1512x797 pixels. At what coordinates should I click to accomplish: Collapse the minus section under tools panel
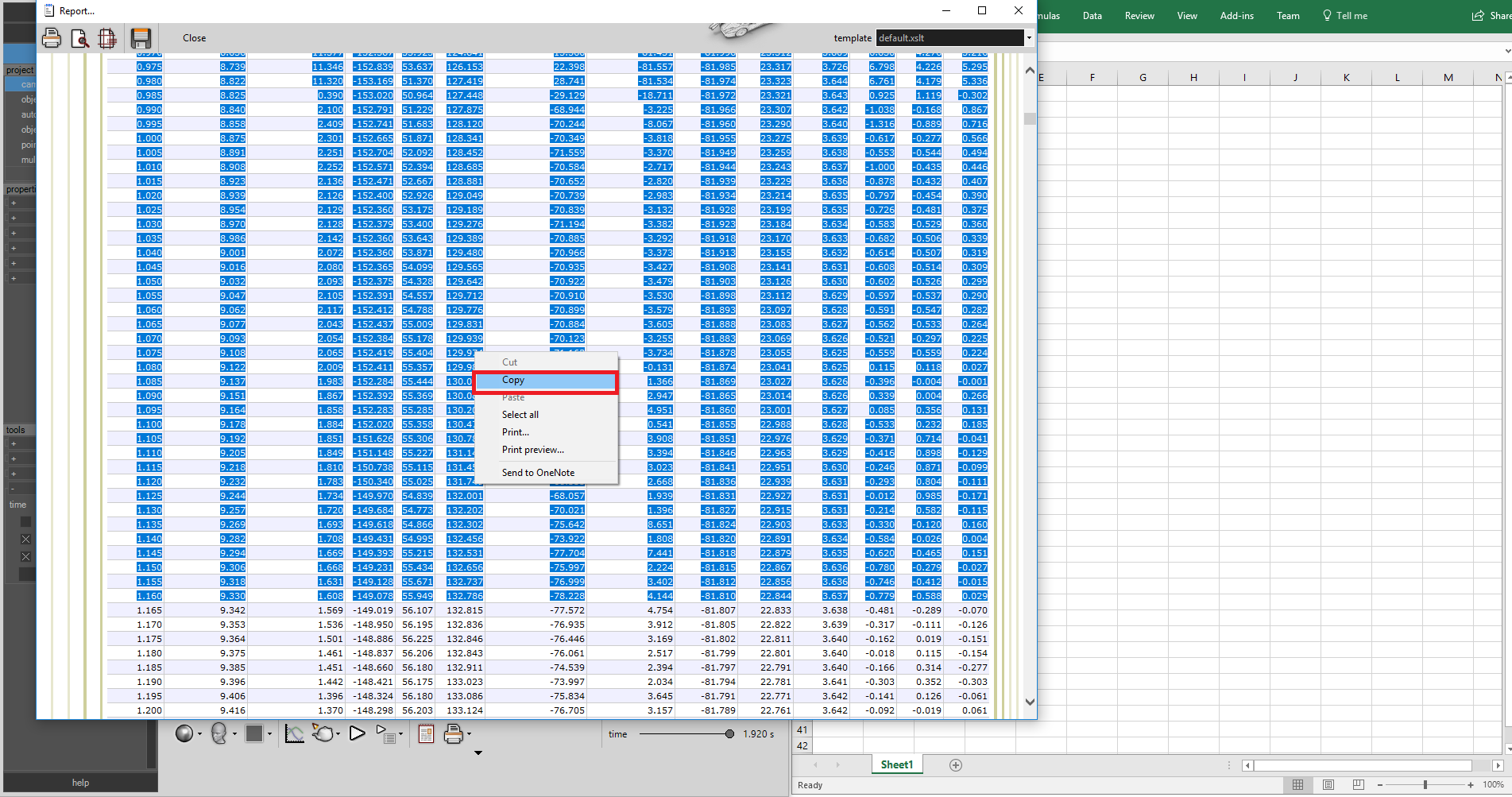click(x=14, y=489)
